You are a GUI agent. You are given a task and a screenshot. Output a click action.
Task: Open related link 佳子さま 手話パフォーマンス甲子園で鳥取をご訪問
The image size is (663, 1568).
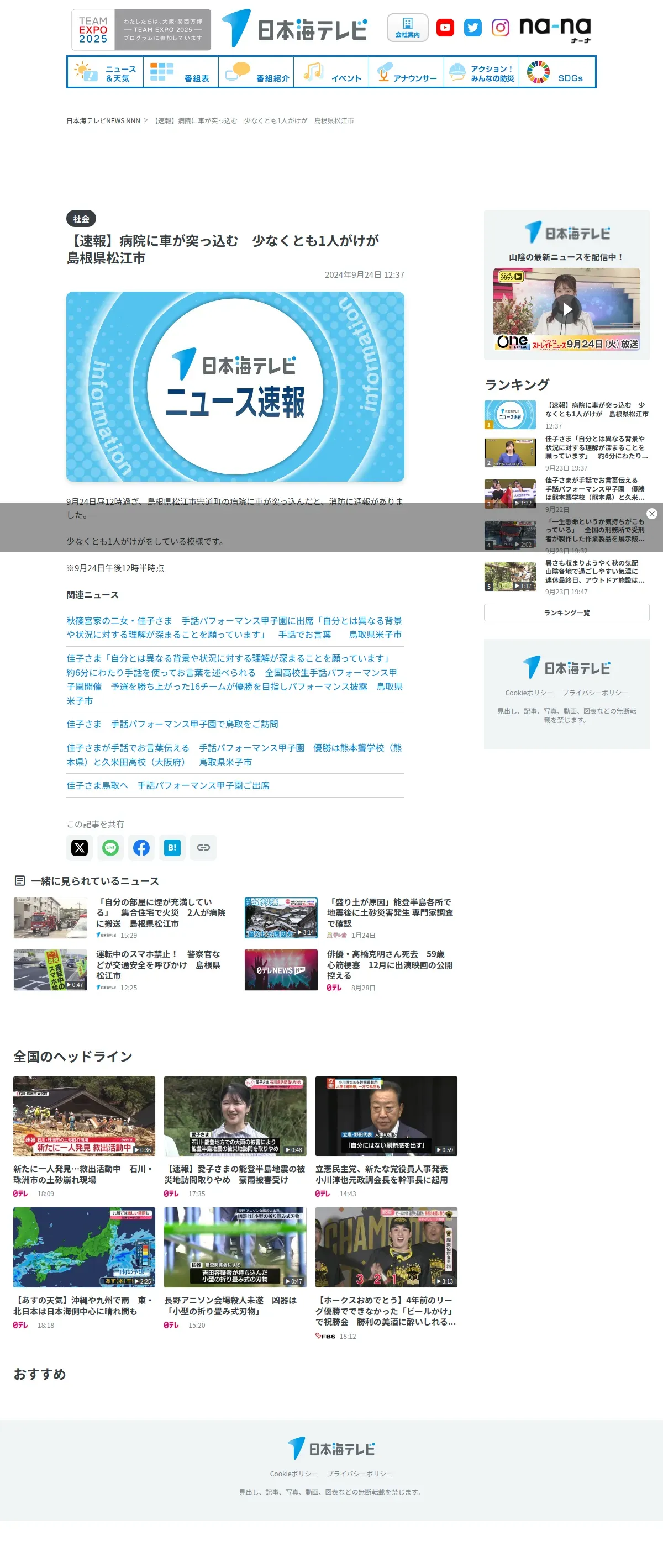172,724
